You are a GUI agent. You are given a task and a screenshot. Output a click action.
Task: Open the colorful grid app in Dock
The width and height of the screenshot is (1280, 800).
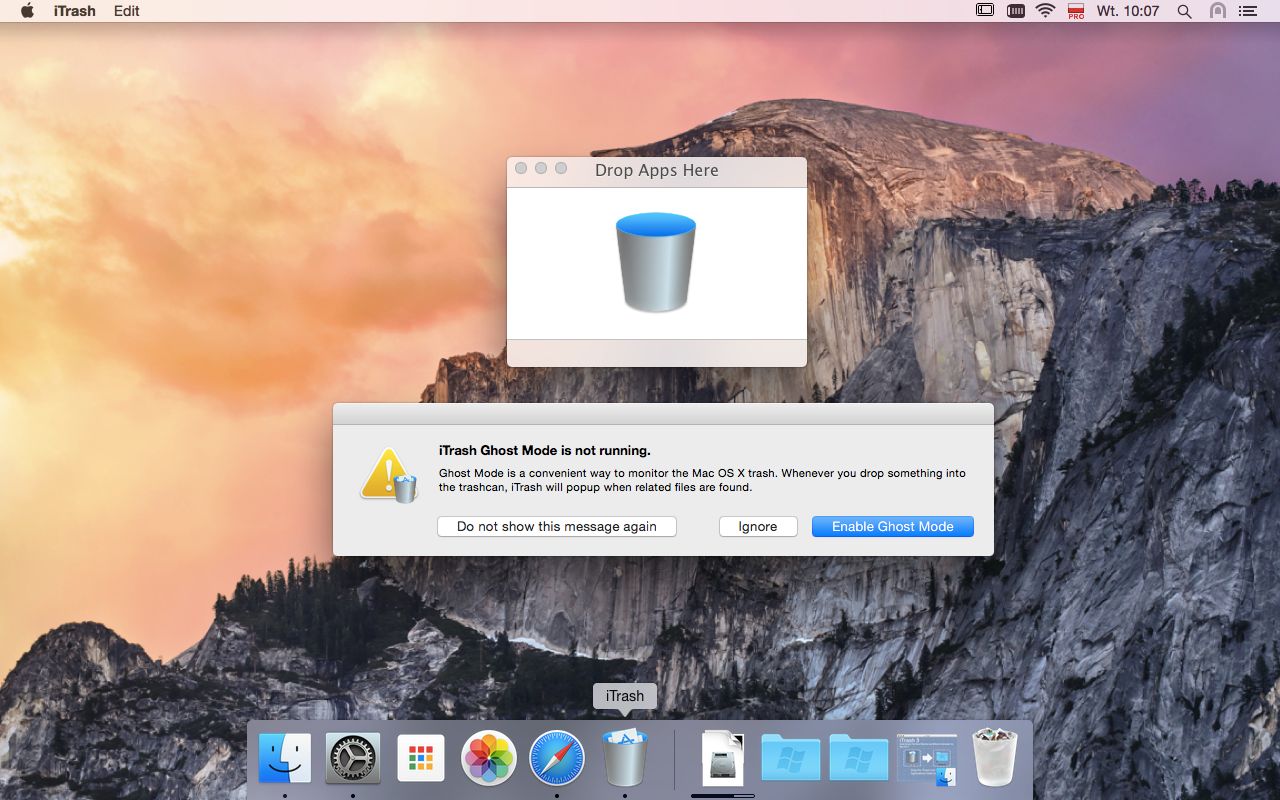tap(421, 759)
